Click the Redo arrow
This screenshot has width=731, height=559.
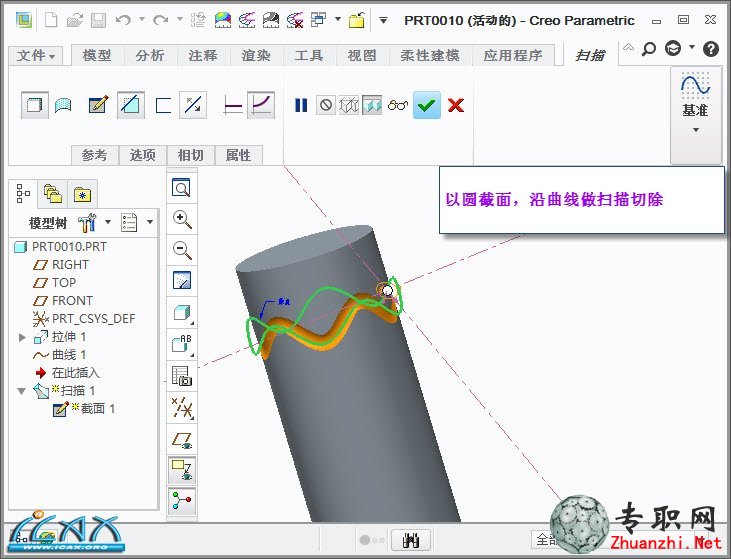point(161,20)
